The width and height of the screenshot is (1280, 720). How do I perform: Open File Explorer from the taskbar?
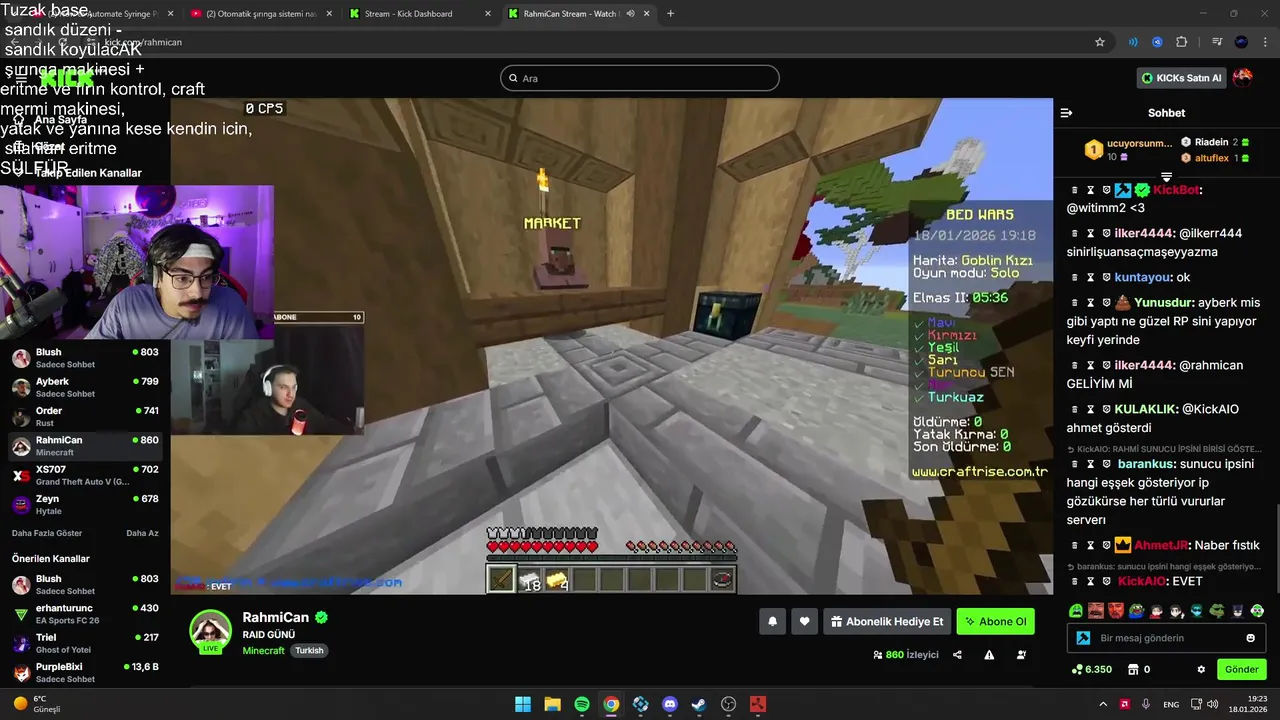tap(552, 704)
